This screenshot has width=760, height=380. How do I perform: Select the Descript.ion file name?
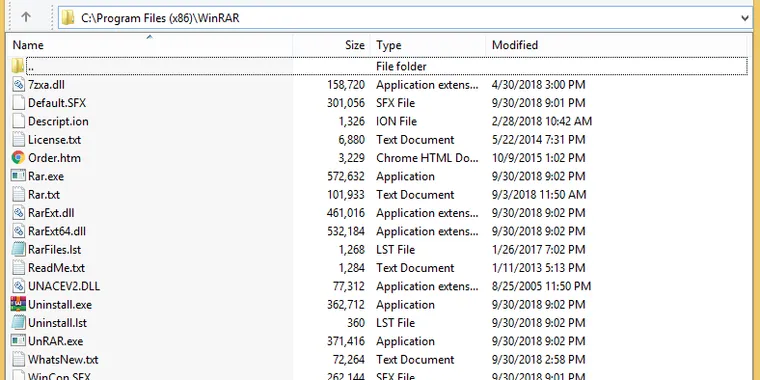coord(58,121)
